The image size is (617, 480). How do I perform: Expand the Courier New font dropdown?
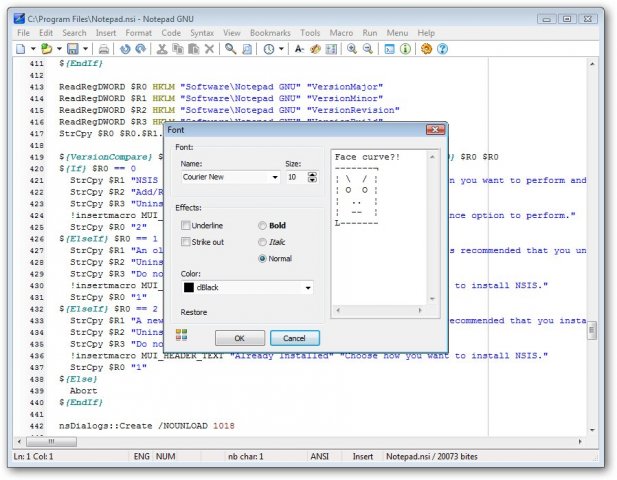275,177
